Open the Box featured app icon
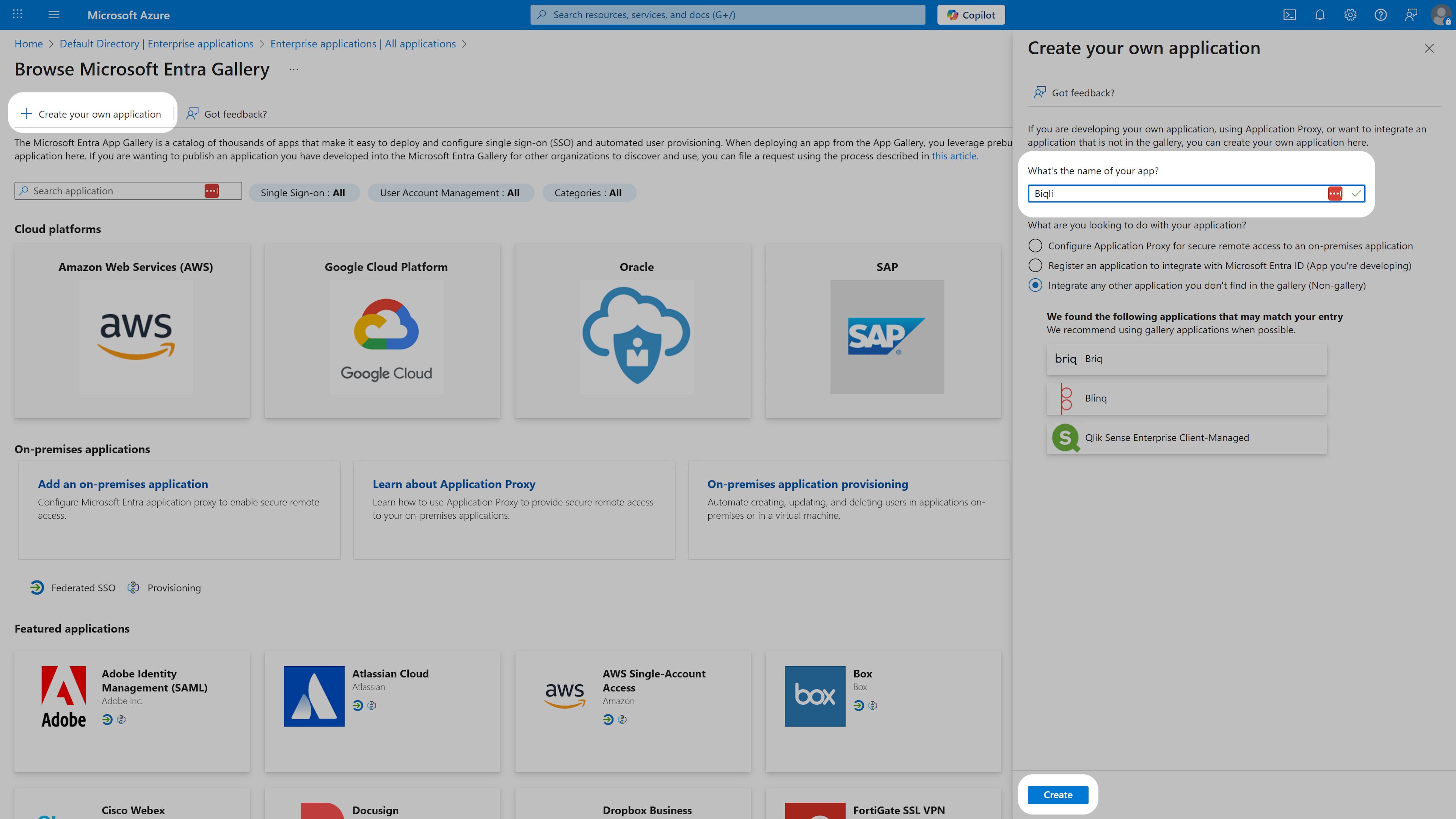Screen dimensions: 1456x819 click(814, 696)
